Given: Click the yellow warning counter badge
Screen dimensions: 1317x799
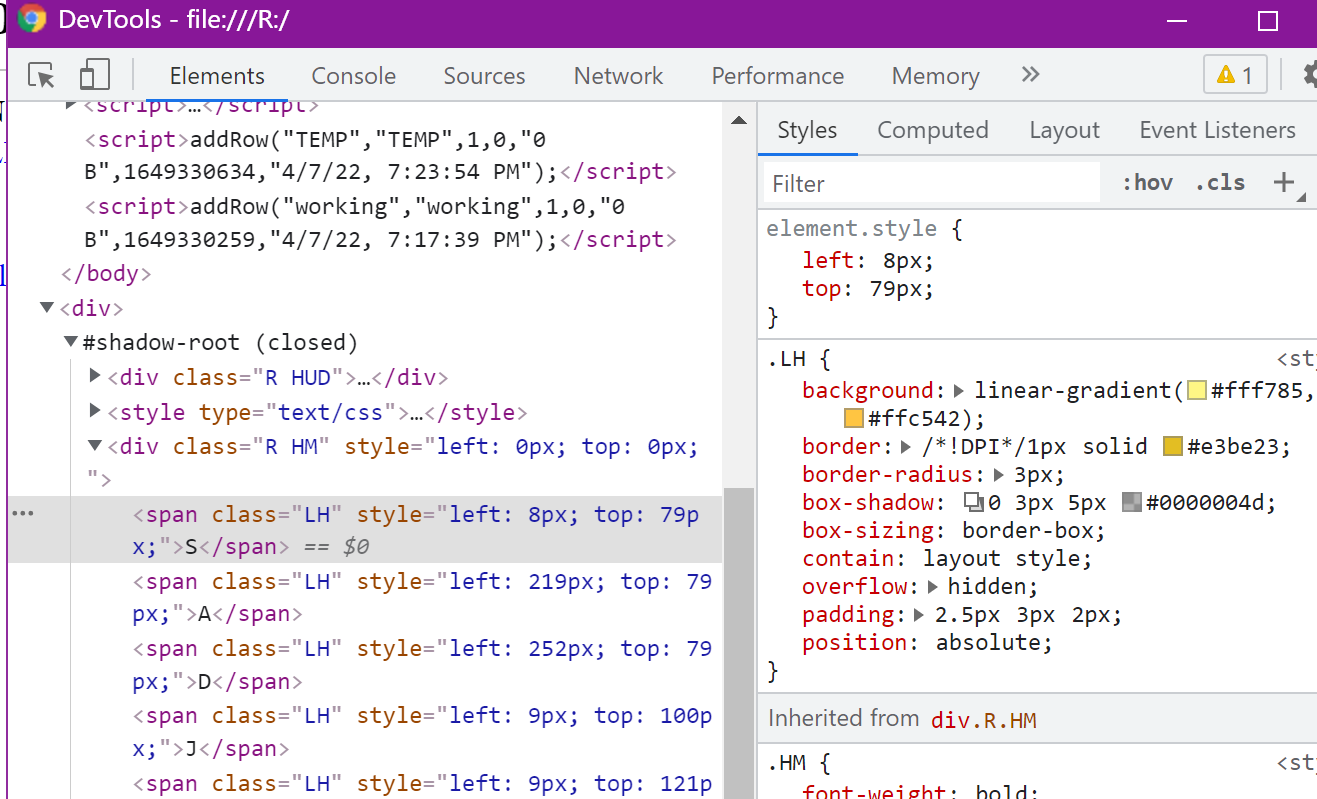Looking at the screenshot, I should (x=1236, y=74).
